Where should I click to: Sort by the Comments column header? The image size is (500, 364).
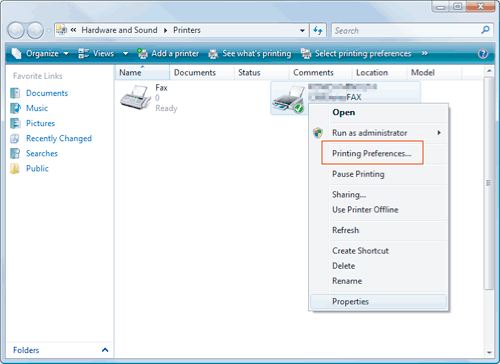pos(321,72)
